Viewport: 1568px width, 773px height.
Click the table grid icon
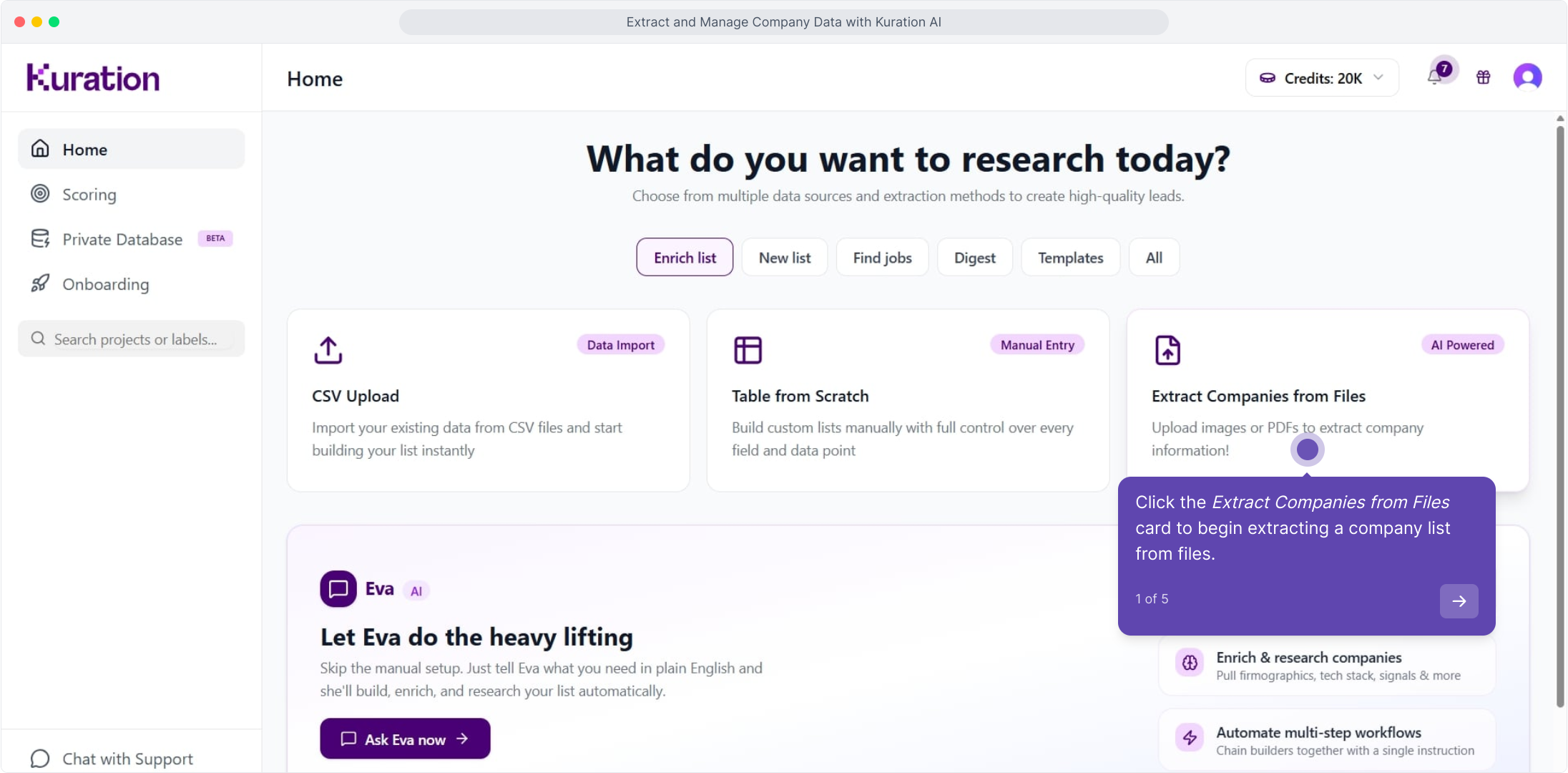(748, 350)
